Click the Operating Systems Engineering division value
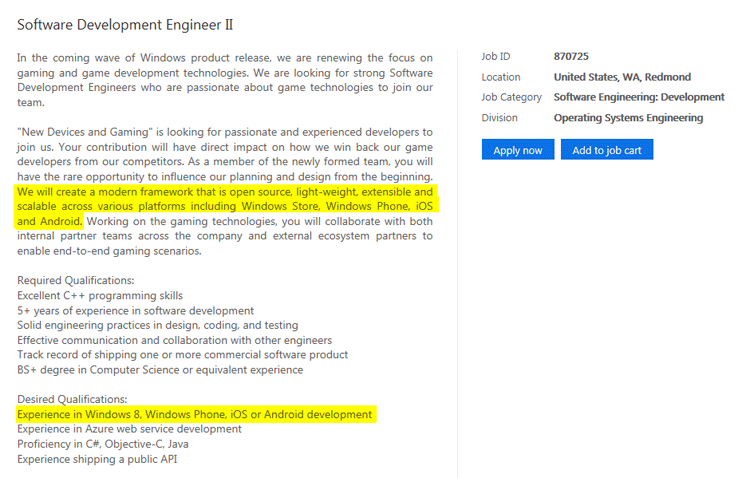The width and height of the screenshot is (750, 478). pyautogui.click(x=627, y=118)
